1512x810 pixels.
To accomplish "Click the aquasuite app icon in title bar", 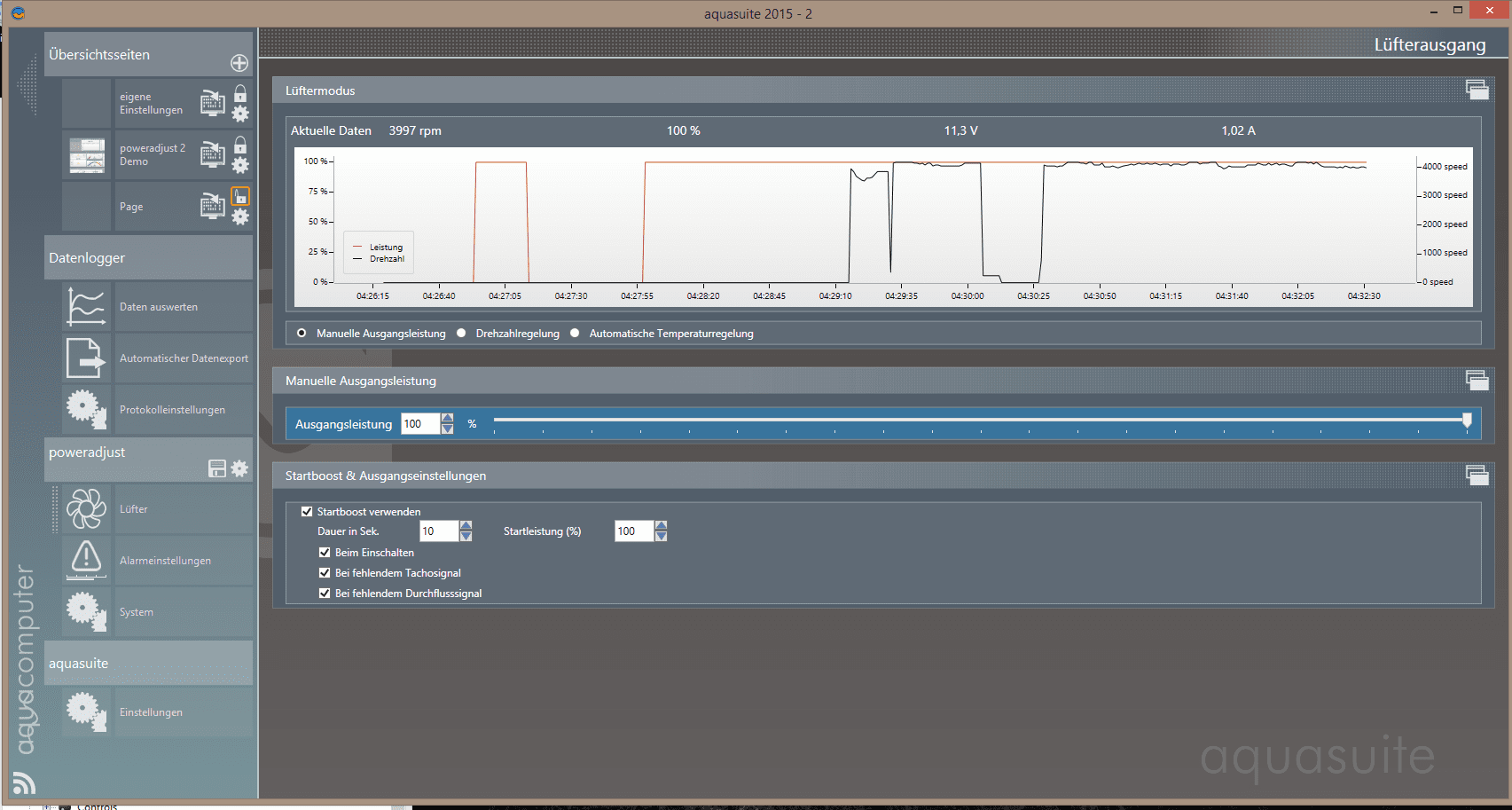I will [18, 13].
